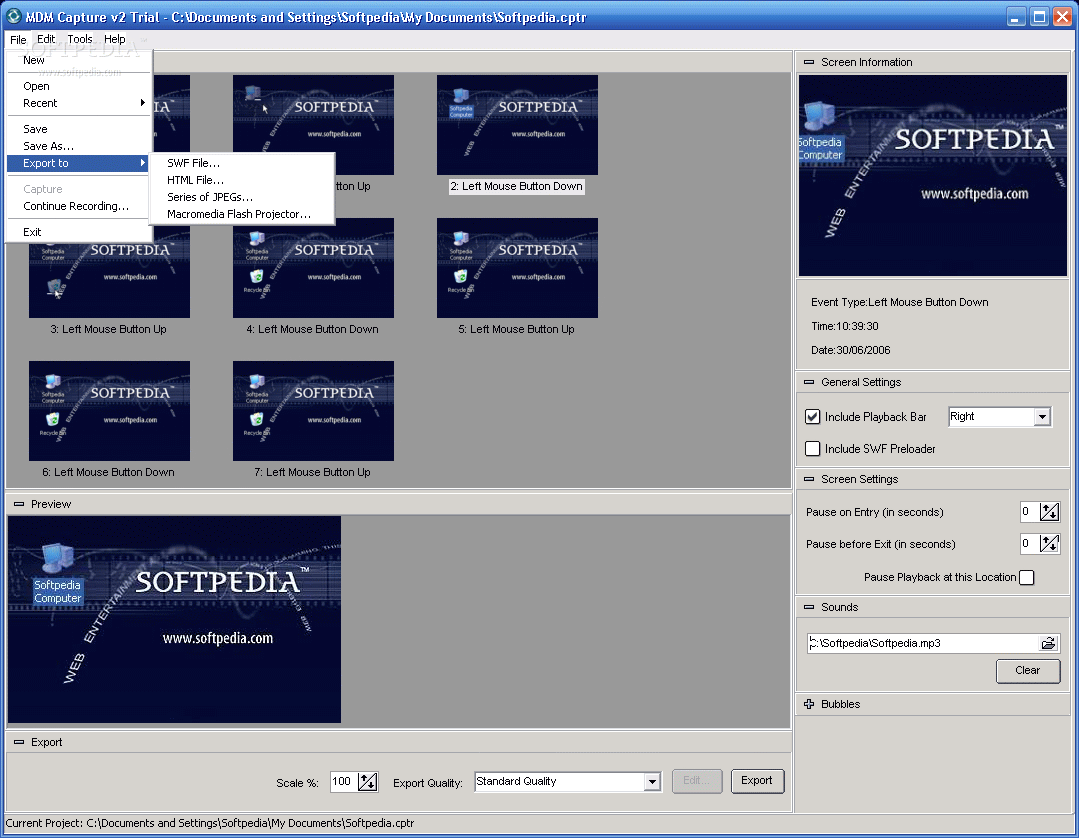Image resolution: width=1079 pixels, height=838 pixels.
Task: Click the Pause on Entry value field
Action: pos(1029,511)
